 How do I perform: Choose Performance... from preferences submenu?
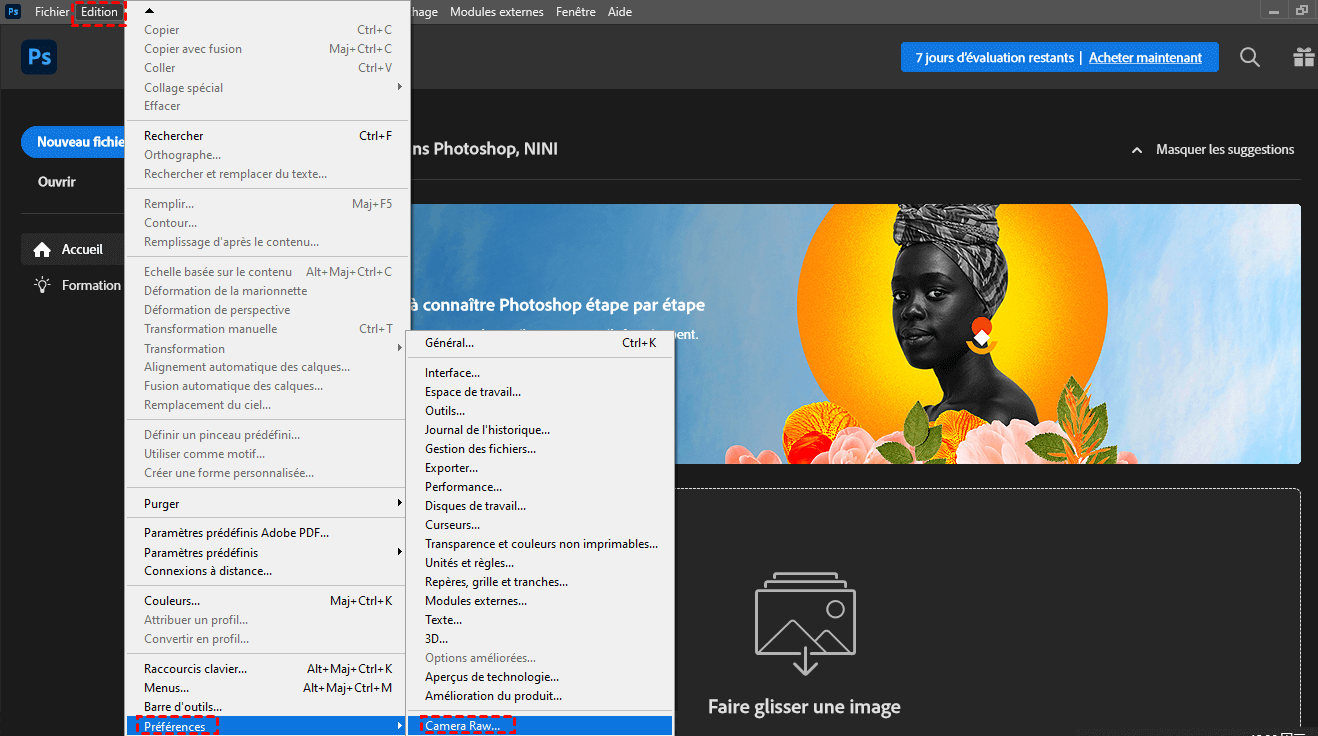point(463,487)
